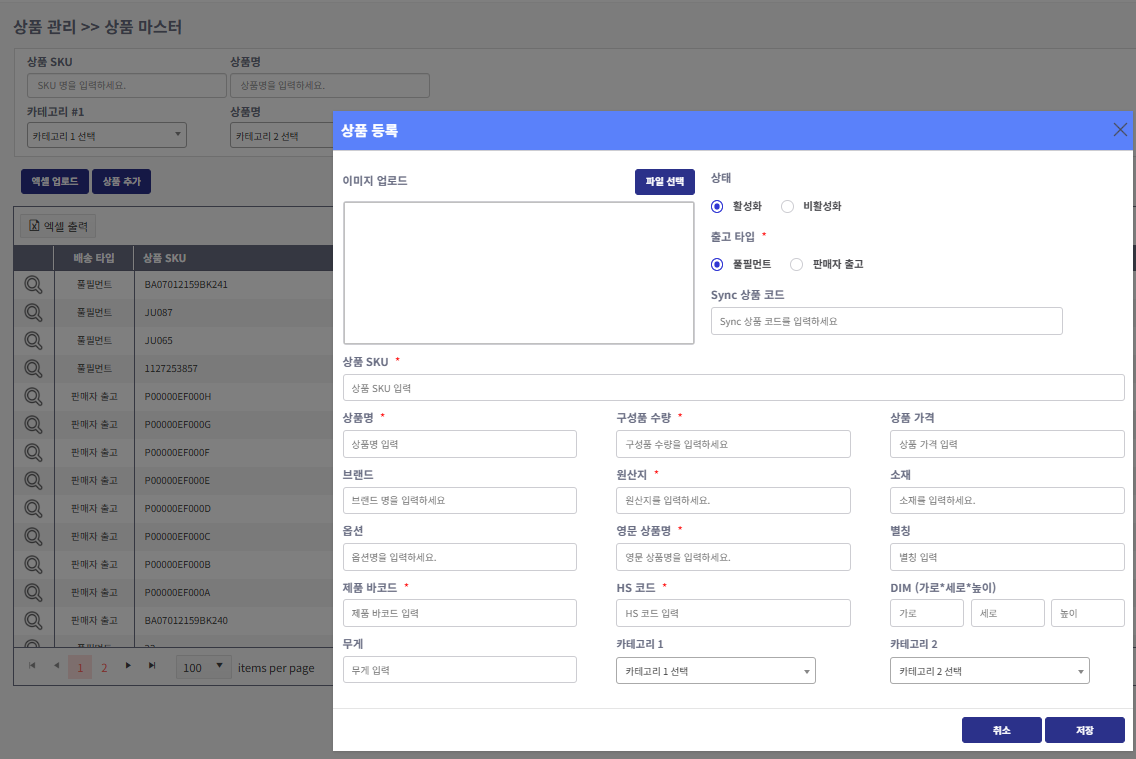This screenshot has height=759, width=1136.
Task: Close the 상품 등록 dialog with X
Action: (1120, 130)
